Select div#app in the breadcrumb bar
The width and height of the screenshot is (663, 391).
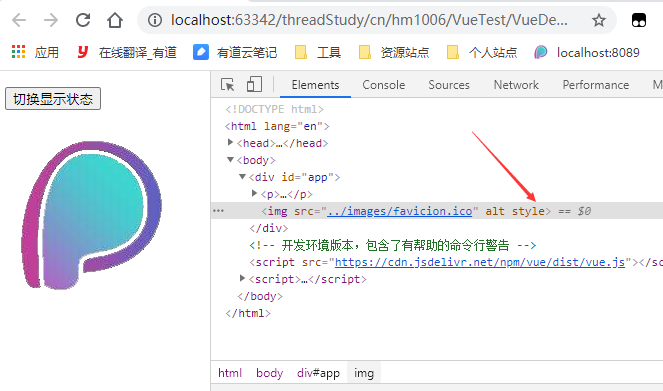coord(318,373)
